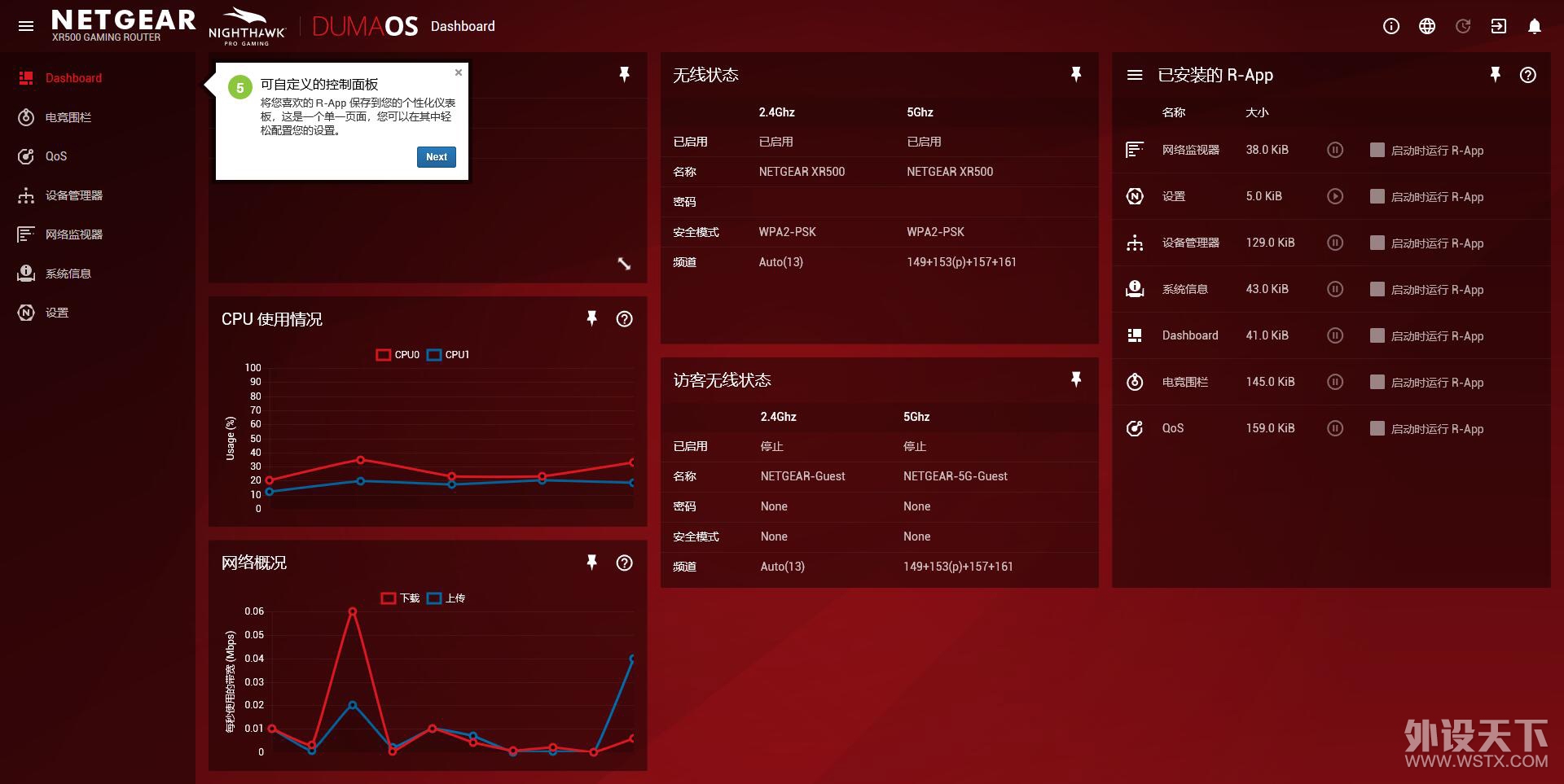Viewport: 1564px width, 784px height.
Task: Click the reboot/refresh icon in the top bar
Action: coord(1463,26)
